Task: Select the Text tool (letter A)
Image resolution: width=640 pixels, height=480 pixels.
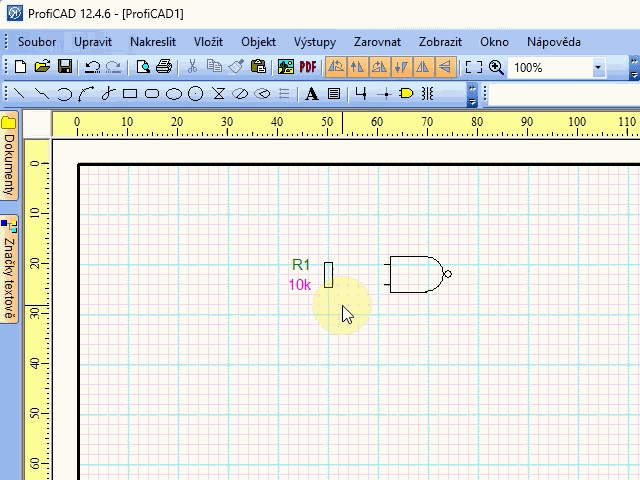Action: pos(311,94)
